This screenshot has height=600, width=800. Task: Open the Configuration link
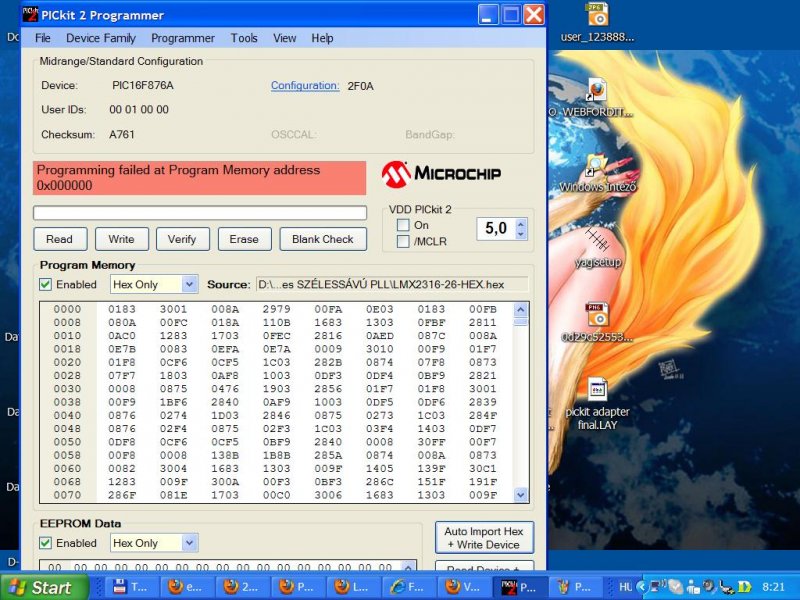305,85
